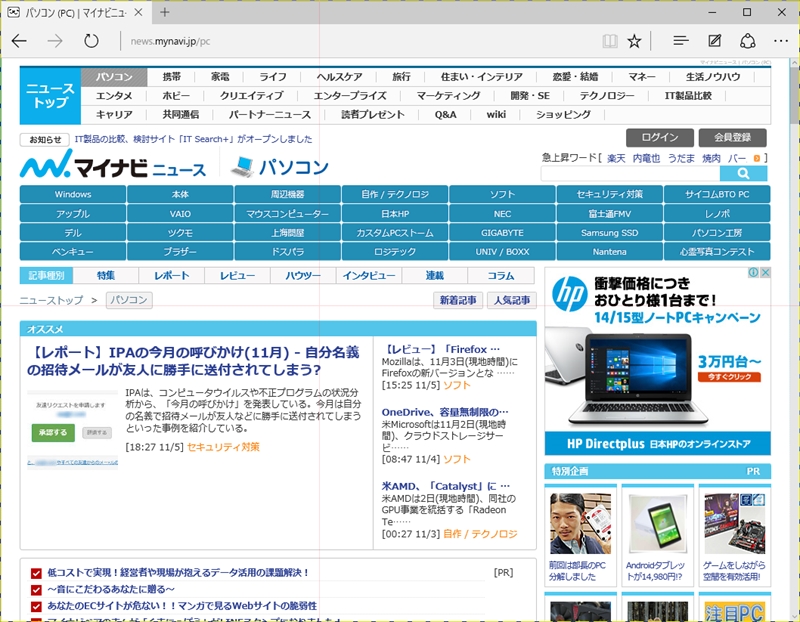
Task: Open the 前回は部長のPC分解しました thumbnail
Action: pos(580,524)
